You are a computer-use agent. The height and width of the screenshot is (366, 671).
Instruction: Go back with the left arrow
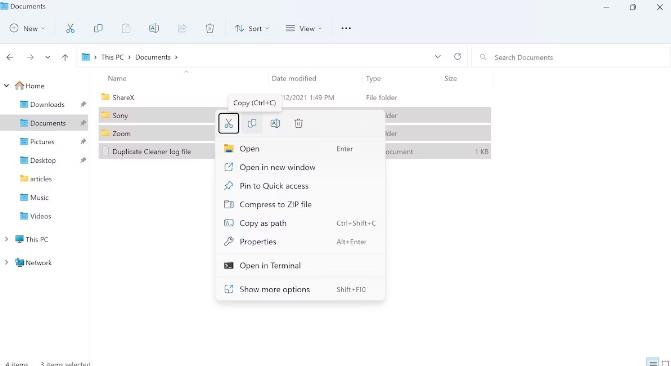[x=10, y=57]
